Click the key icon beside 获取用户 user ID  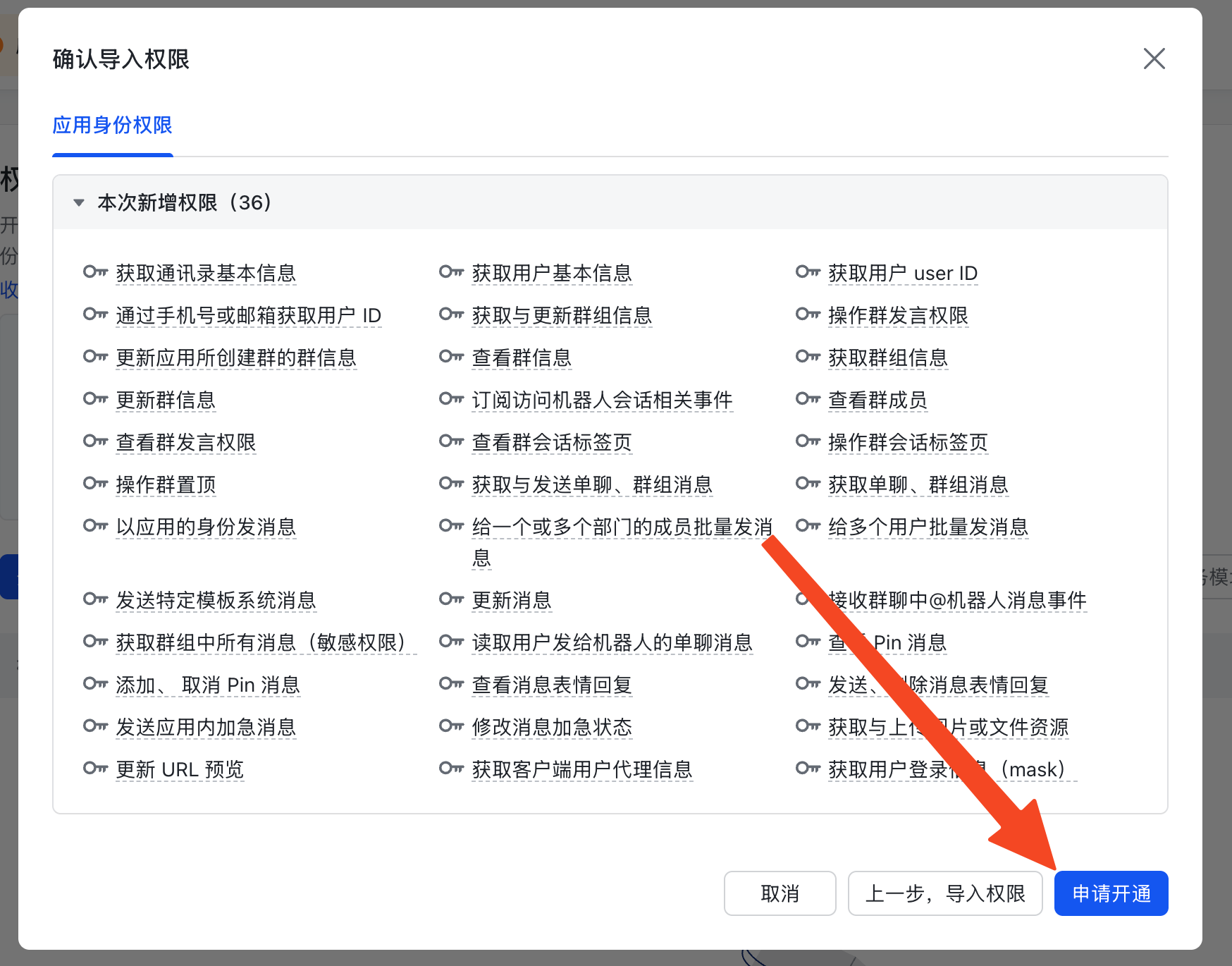click(x=806, y=273)
